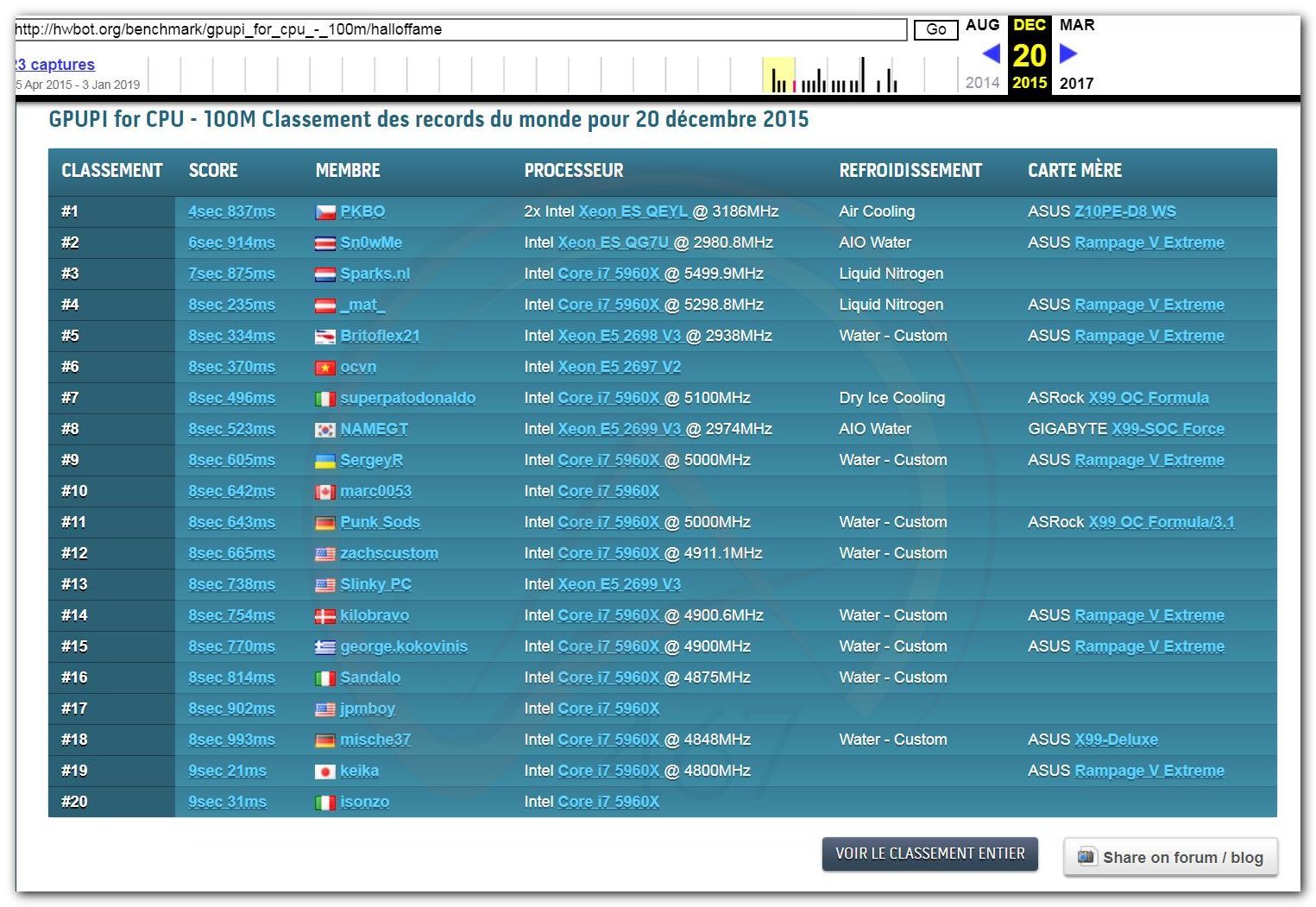Click the Vietnam flag next to ocvn
This screenshot has height=907, width=1316.
pos(324,368)
